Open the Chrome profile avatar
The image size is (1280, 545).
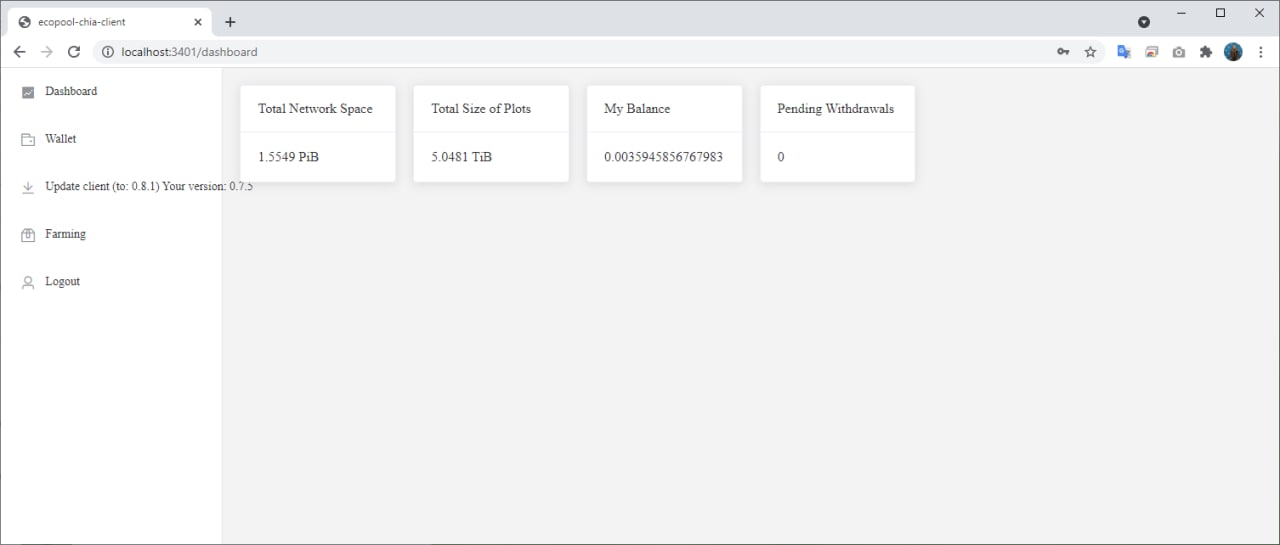[1233, 52]
